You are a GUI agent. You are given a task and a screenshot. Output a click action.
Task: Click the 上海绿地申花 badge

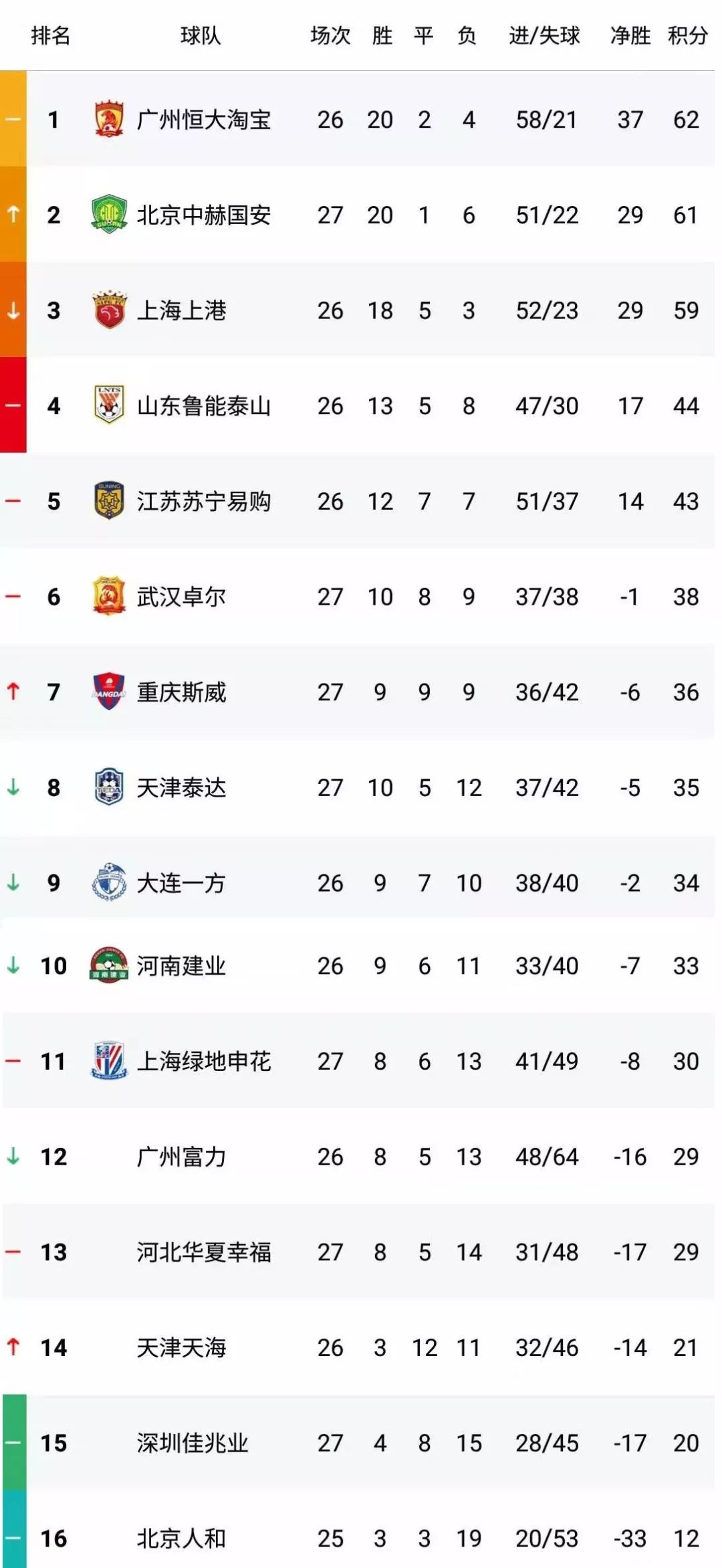coord(109,1060)
